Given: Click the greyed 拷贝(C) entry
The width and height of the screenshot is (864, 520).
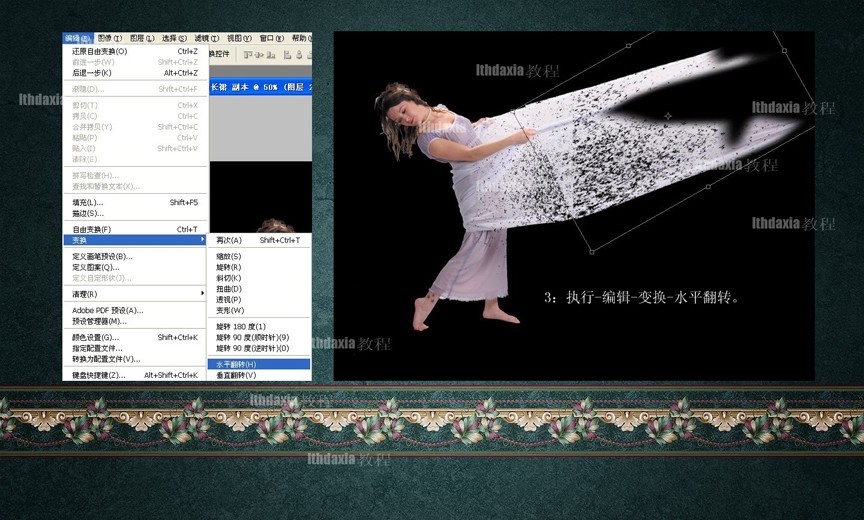Looking at the screenshot, I should point(135,116).
